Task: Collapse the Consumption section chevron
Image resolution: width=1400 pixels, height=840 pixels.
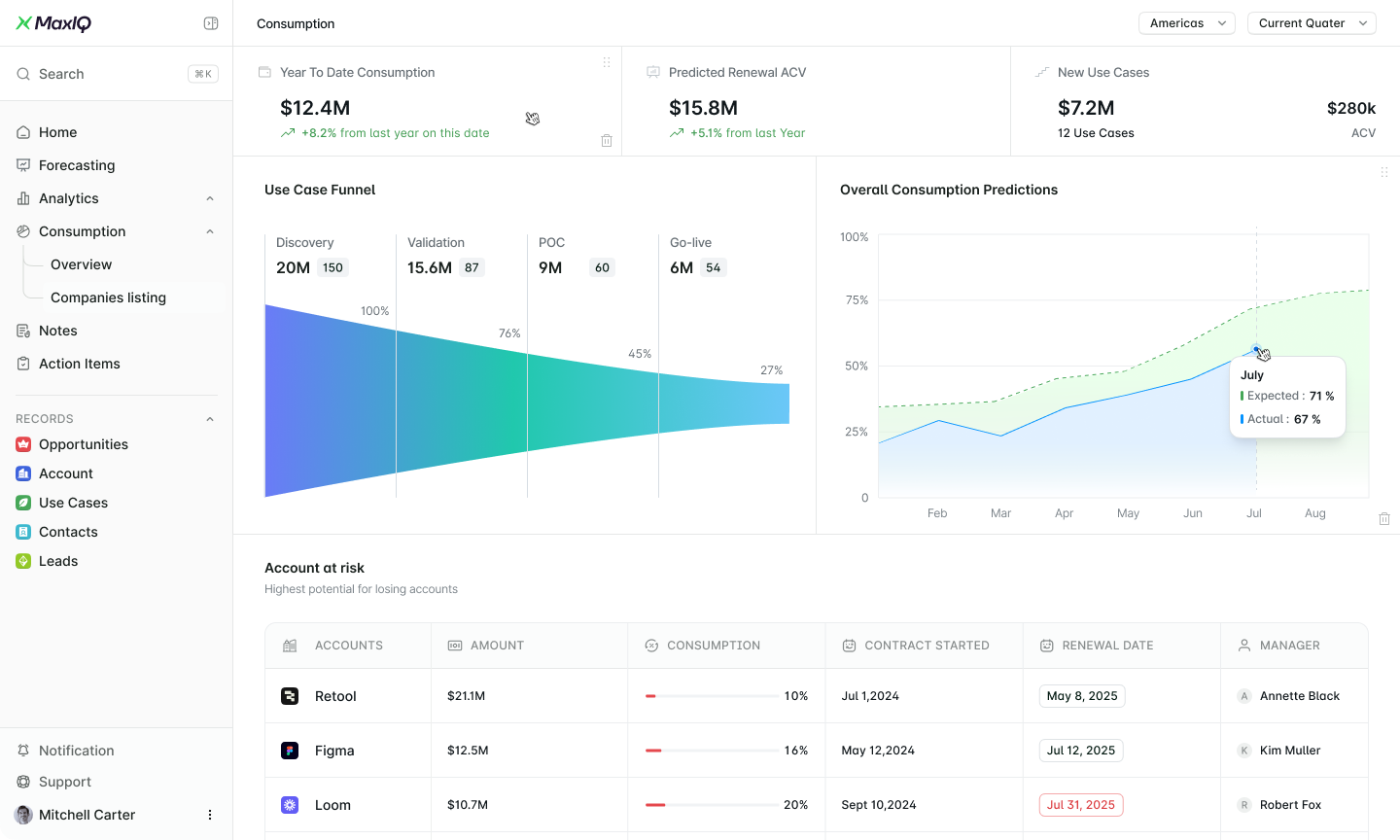Action: 209,231
